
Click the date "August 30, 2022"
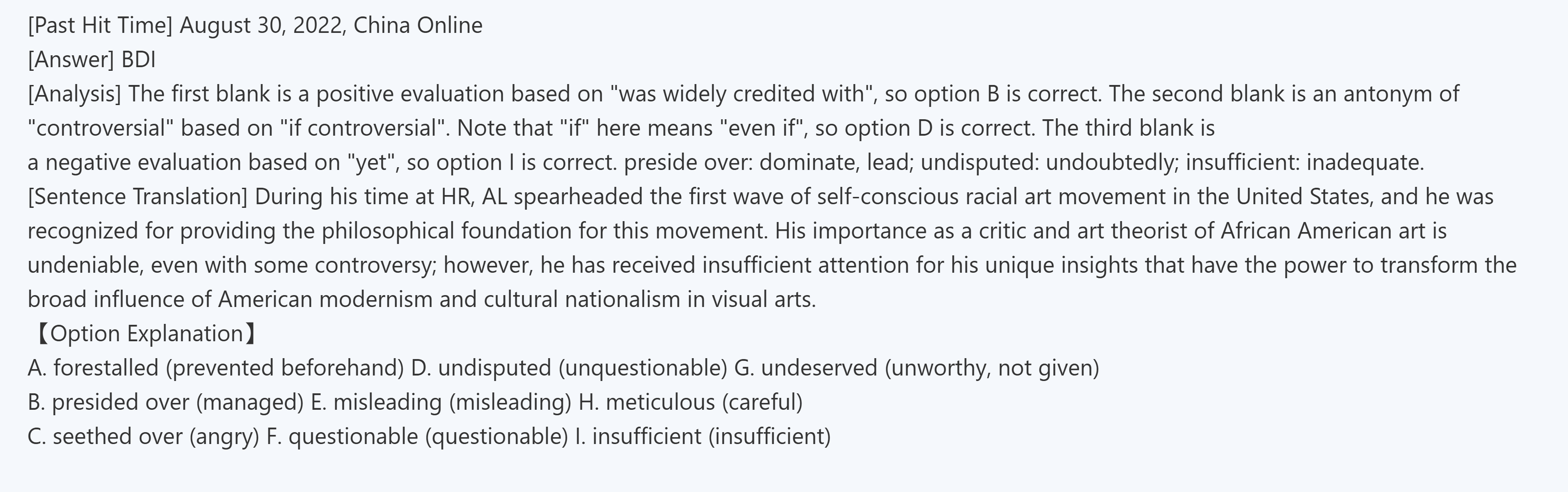[x=263, y=26]
